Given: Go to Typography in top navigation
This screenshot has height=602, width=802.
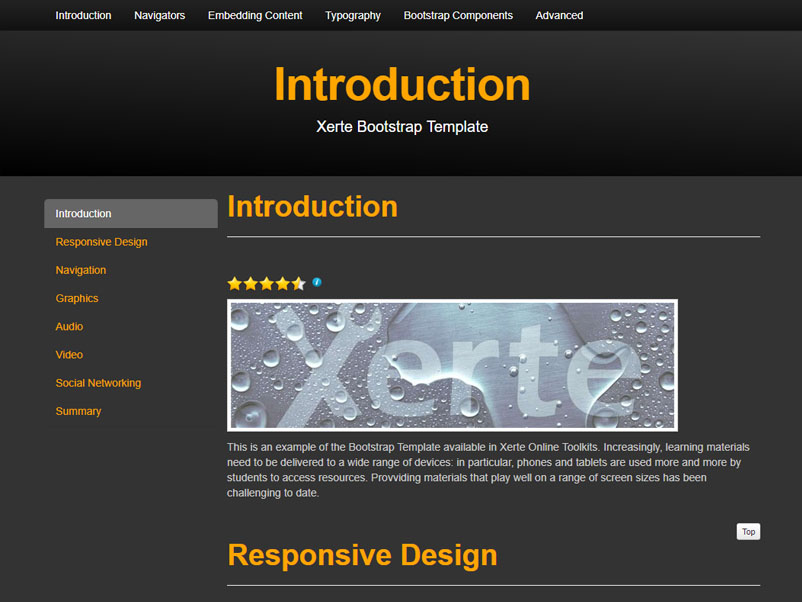Looking at the screenshot, I should pos(353,15).
